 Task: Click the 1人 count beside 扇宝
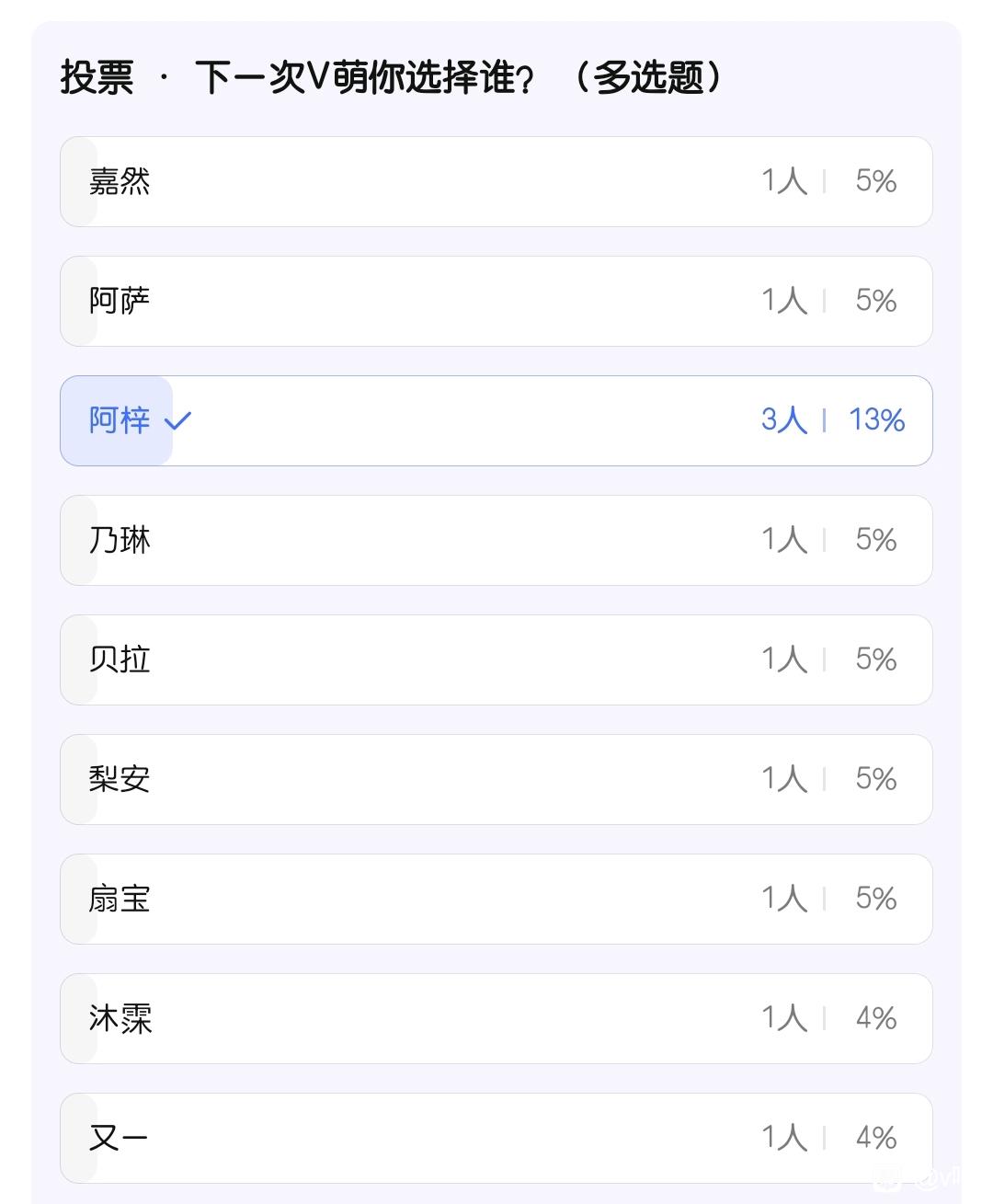(x=784, y=899)
